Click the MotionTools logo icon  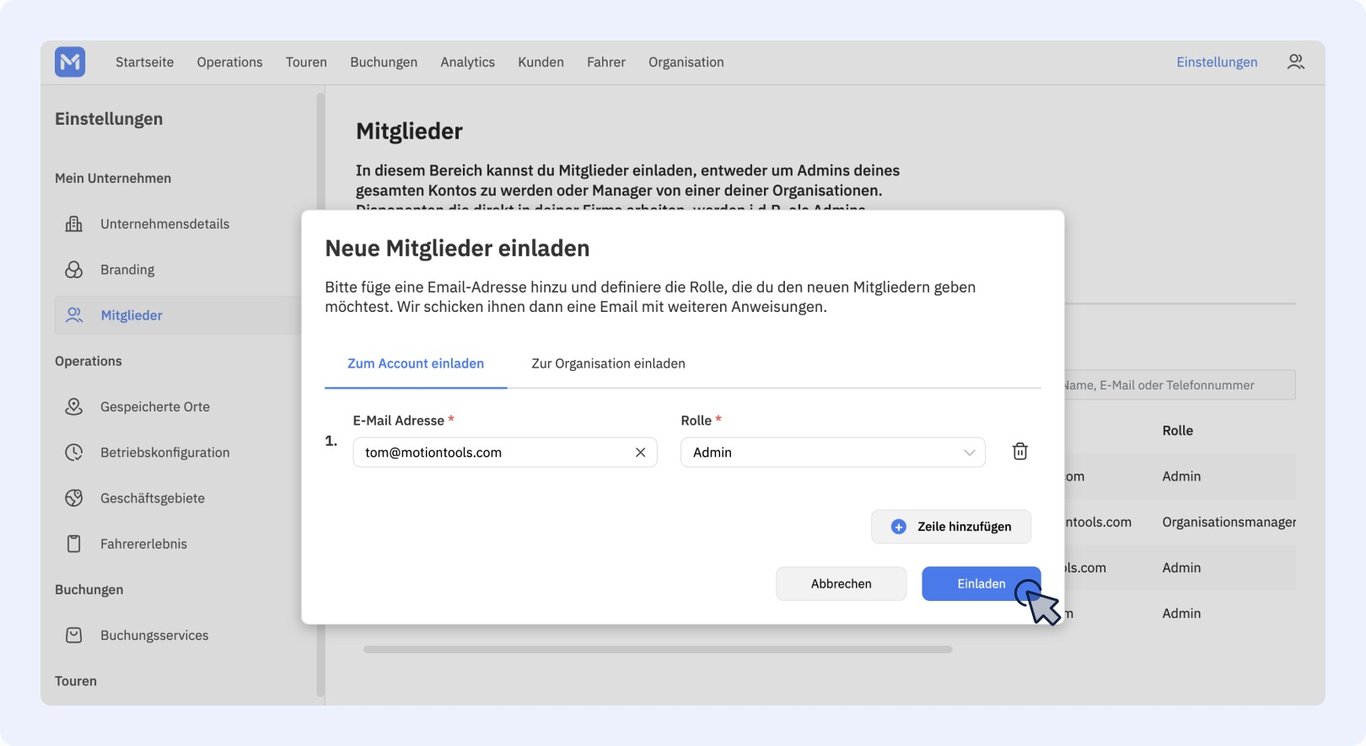coord(70,62)
